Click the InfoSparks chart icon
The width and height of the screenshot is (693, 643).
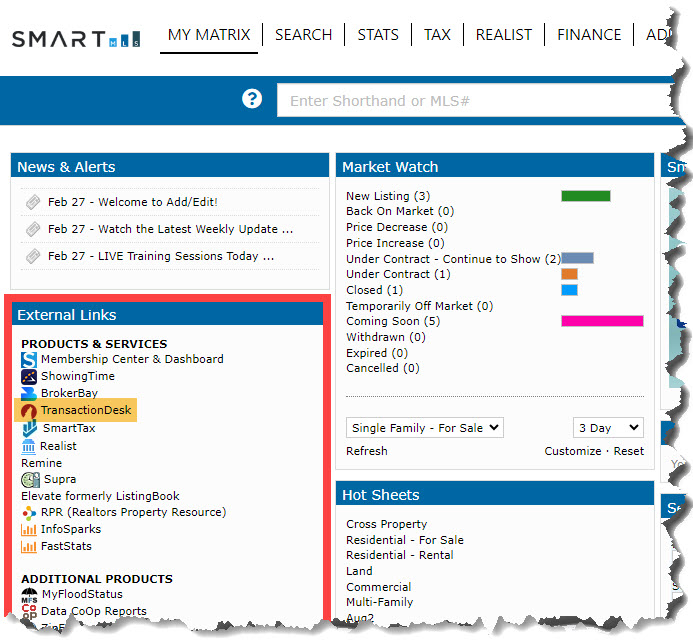pyautogui.click(x=29, y=530)
